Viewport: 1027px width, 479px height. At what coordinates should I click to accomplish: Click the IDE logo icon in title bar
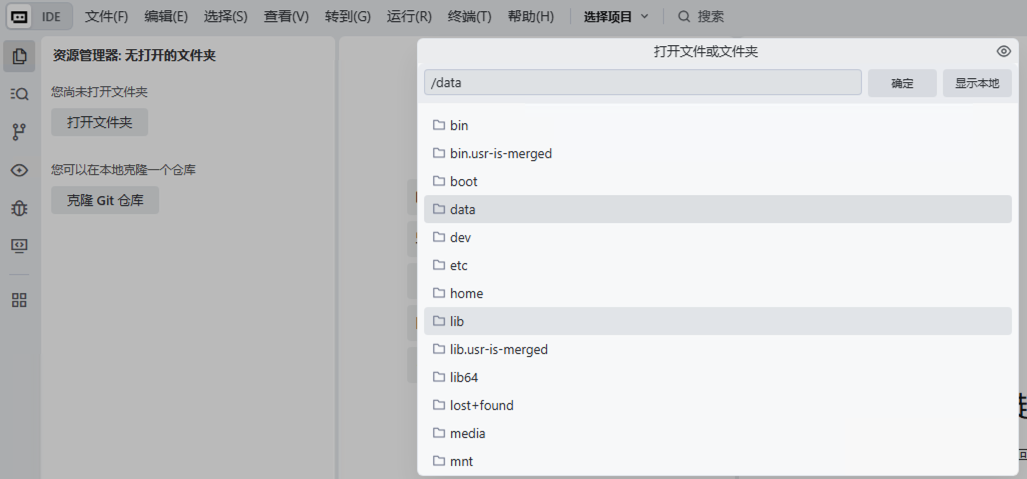19,17
